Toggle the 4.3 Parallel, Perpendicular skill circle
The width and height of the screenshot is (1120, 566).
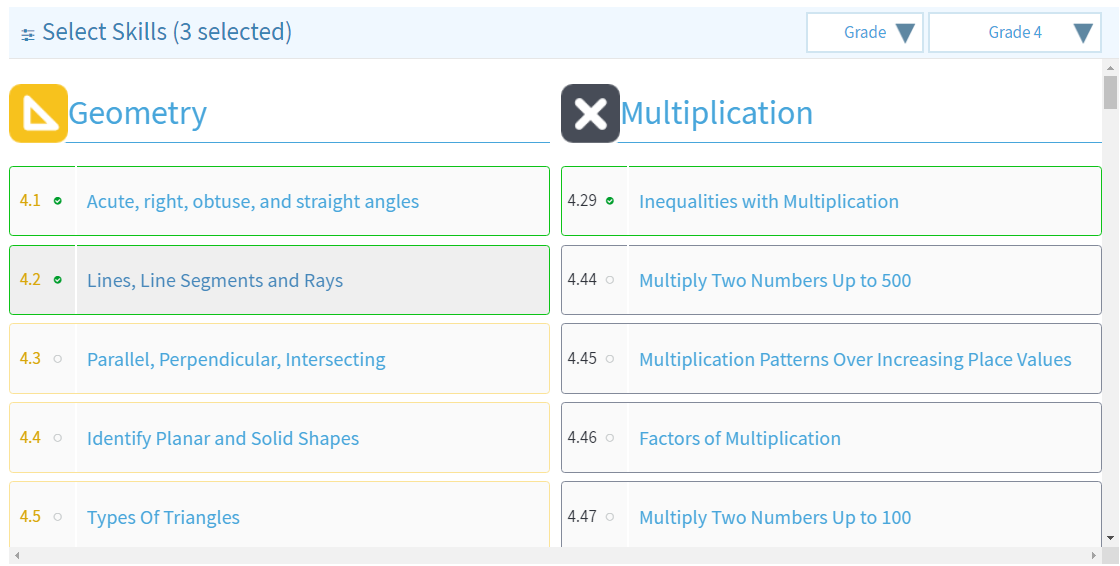tap(58, 359)
